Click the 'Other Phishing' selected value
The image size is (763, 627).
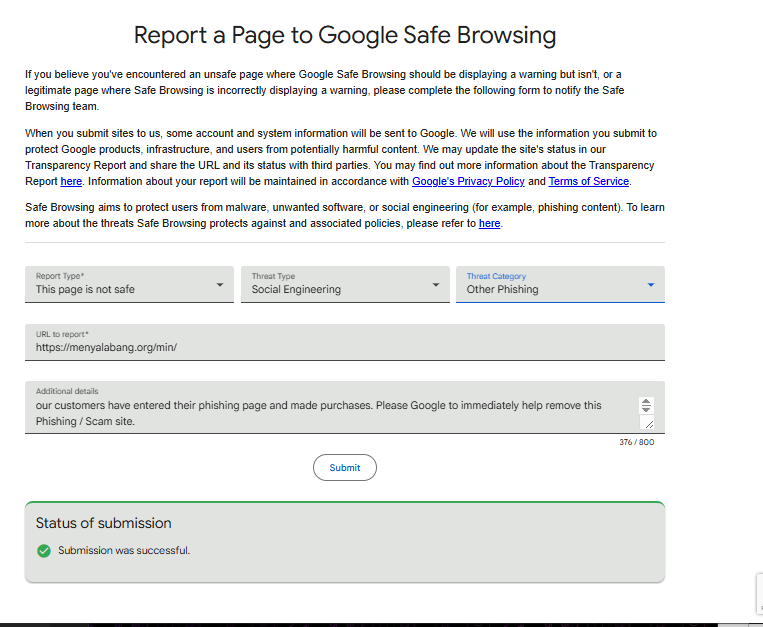pyautogui.click(x=502, y=289)
